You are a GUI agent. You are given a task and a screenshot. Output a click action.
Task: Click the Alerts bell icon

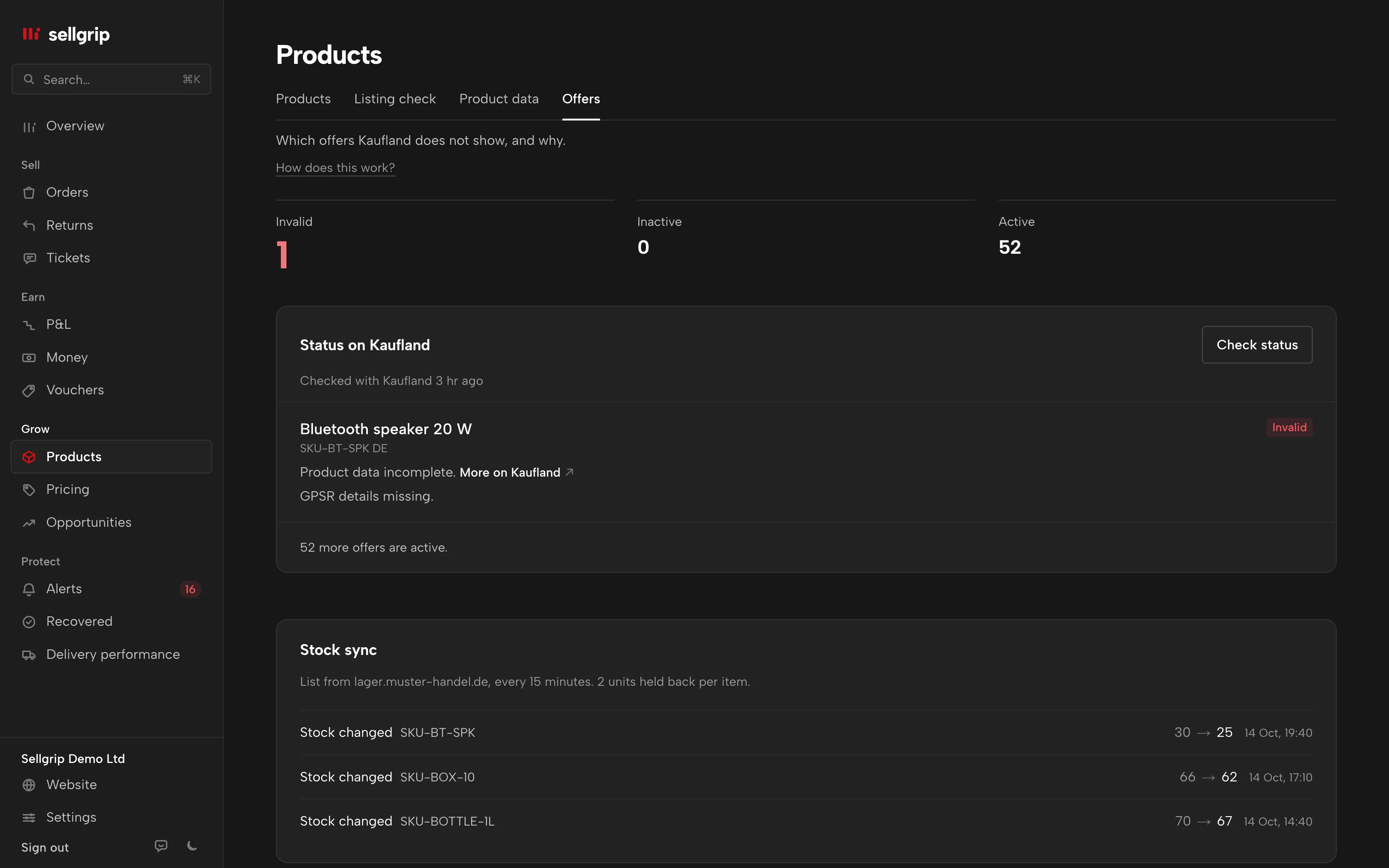tap(29, 589)
